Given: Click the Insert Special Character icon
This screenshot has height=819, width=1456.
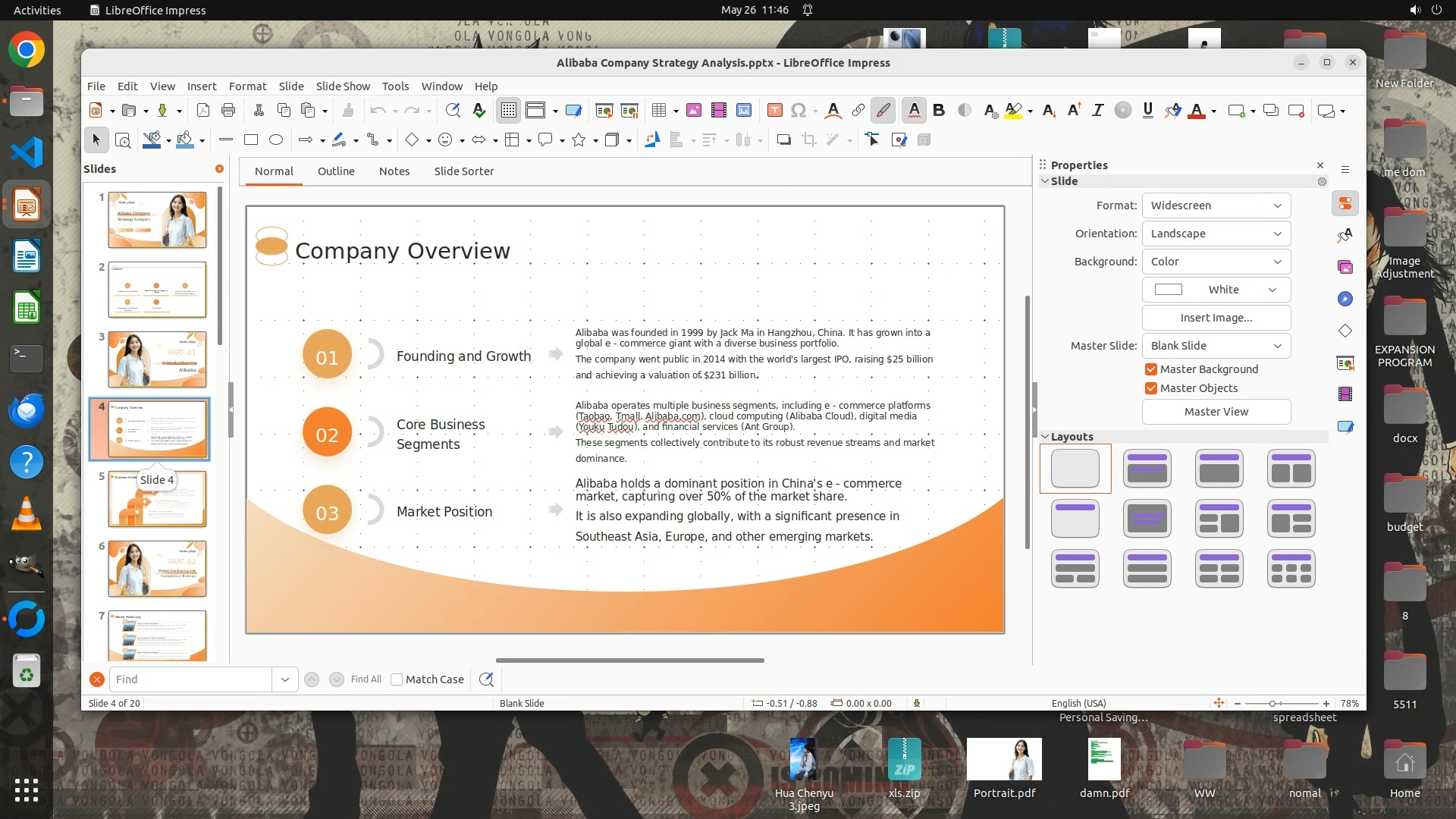Looking at the screenshot, I should [x=798, y=111].
